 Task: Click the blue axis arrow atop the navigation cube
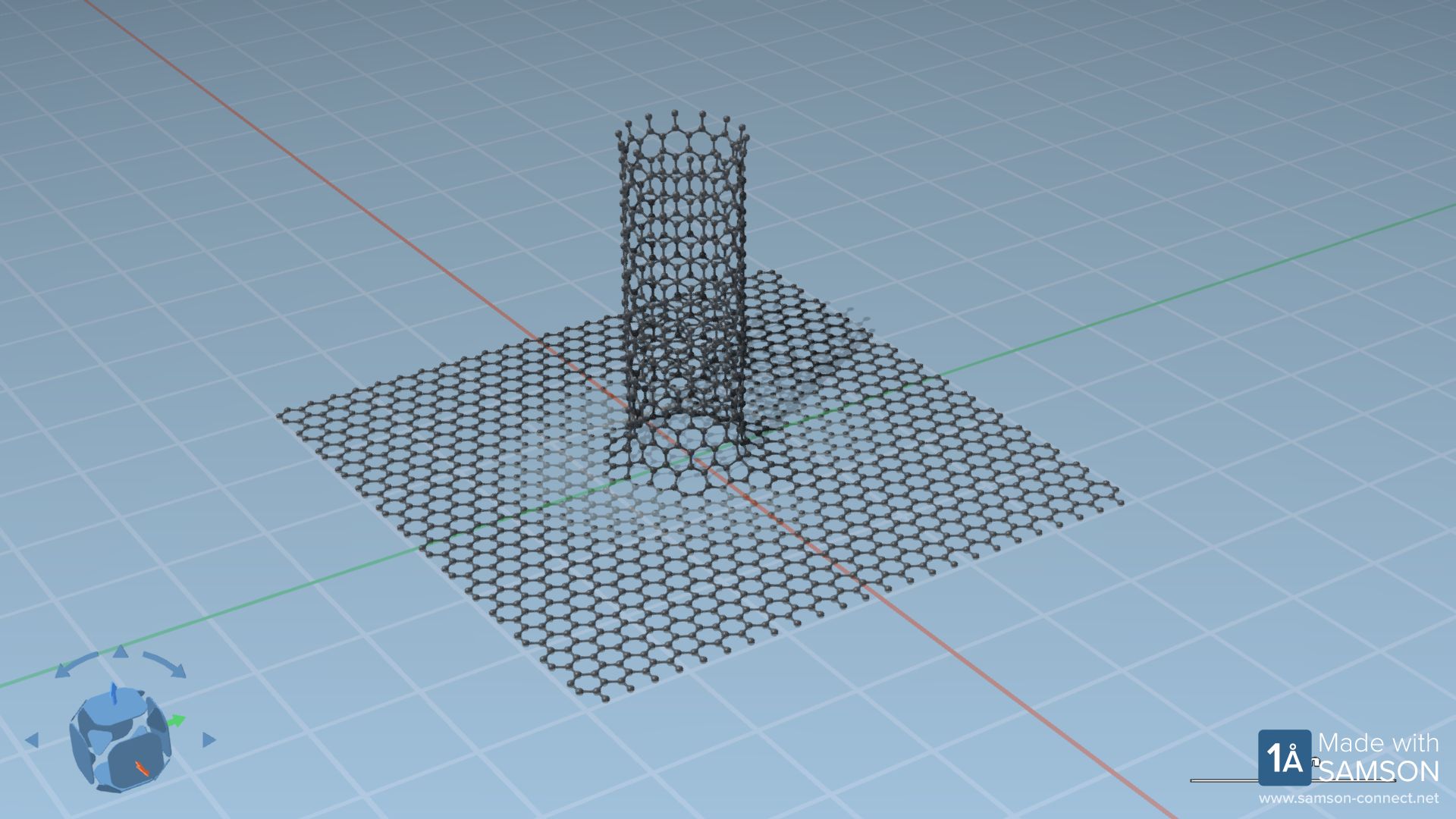(114, 693)
